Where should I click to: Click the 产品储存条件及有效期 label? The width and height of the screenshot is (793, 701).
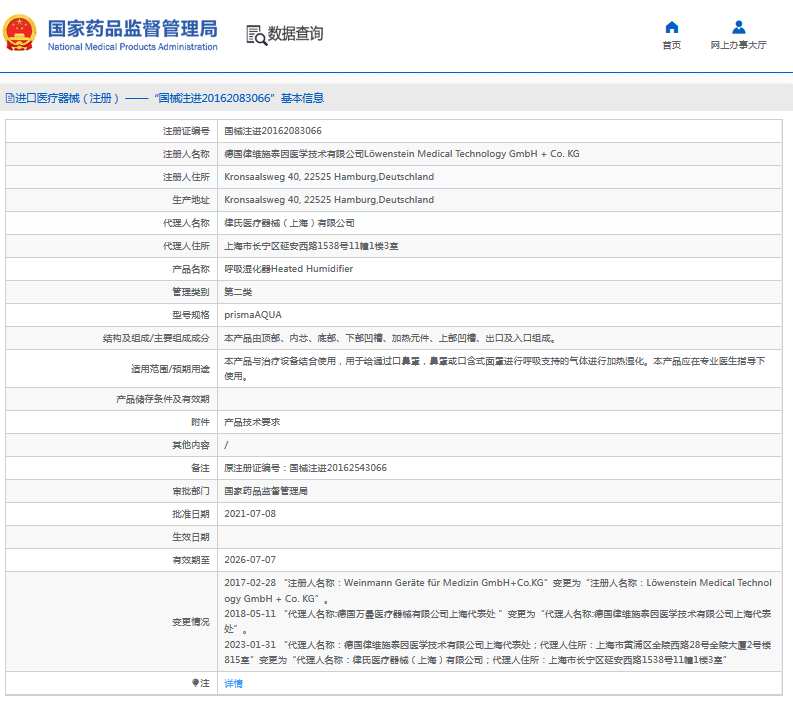[163, 400]
